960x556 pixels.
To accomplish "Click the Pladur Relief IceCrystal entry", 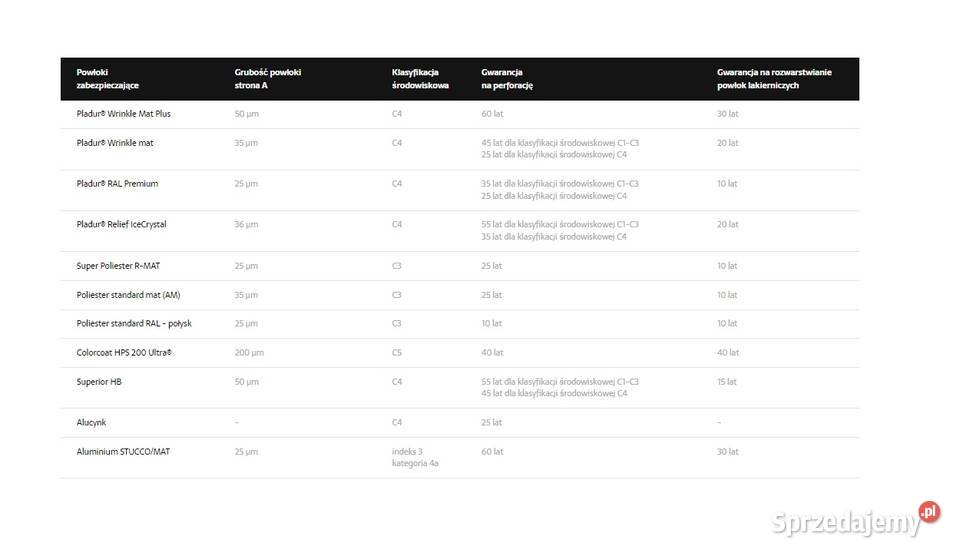I will click(121, 225).
